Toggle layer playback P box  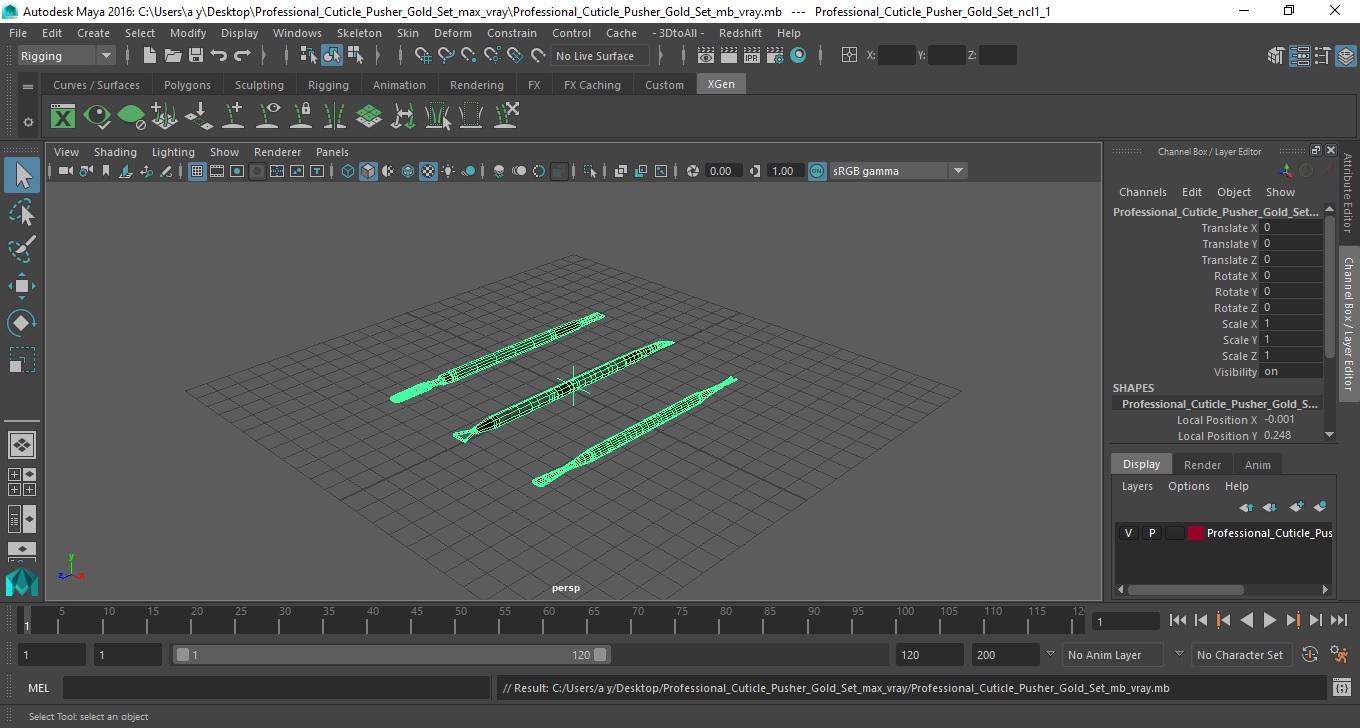[x=1151, y=533]
